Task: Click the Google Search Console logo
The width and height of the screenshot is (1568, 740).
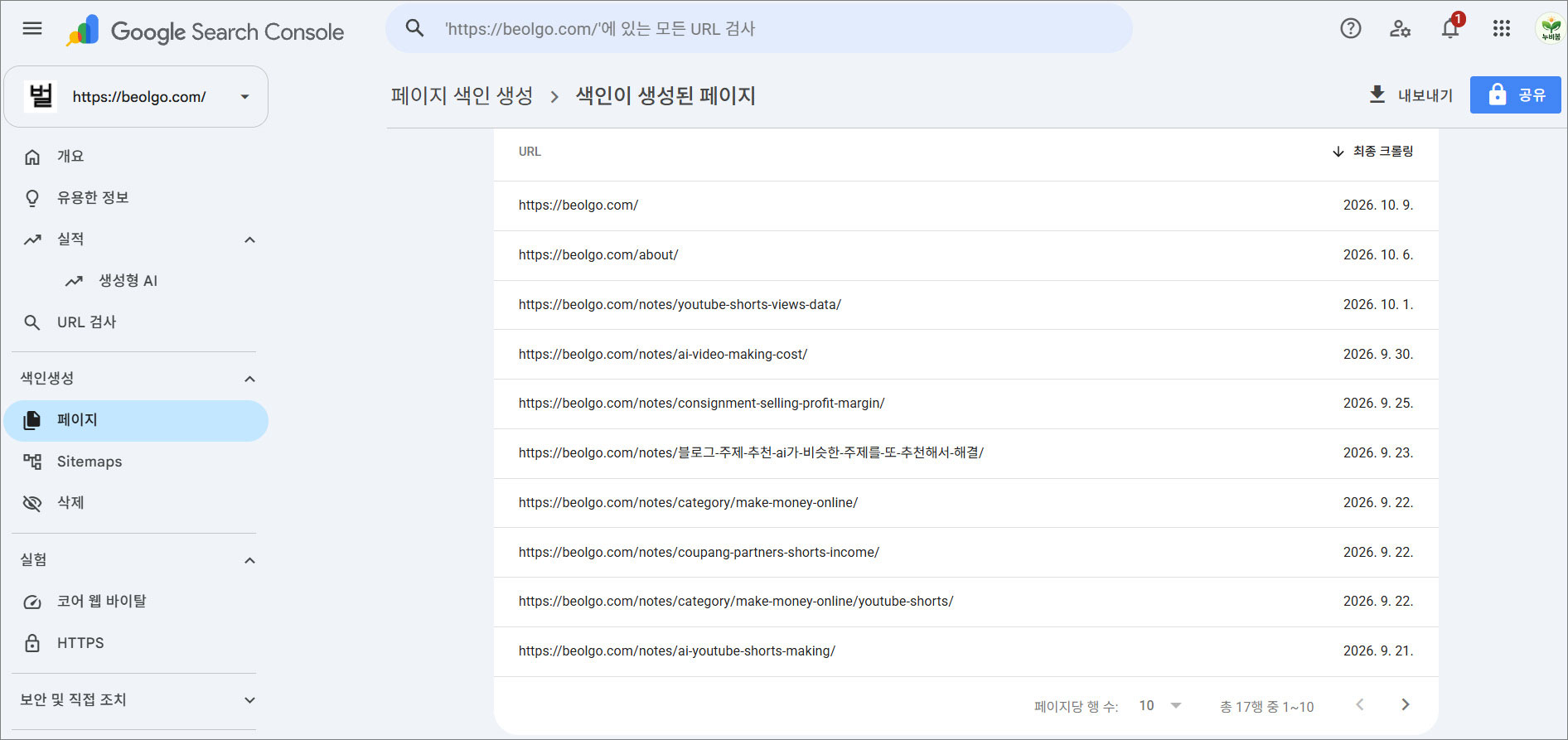Action: point(205,31)
